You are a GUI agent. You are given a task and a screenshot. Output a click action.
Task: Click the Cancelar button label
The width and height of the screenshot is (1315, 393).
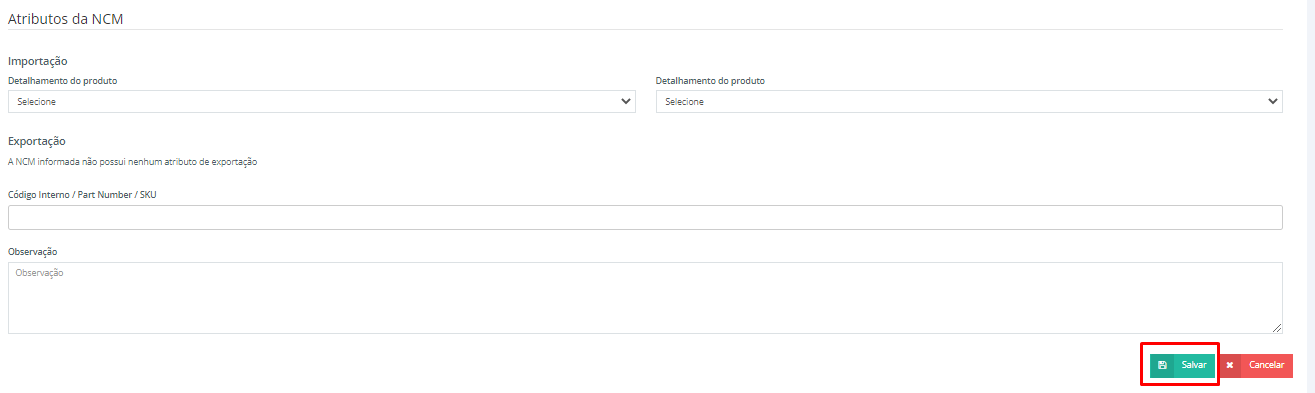tap(1266, 366)
